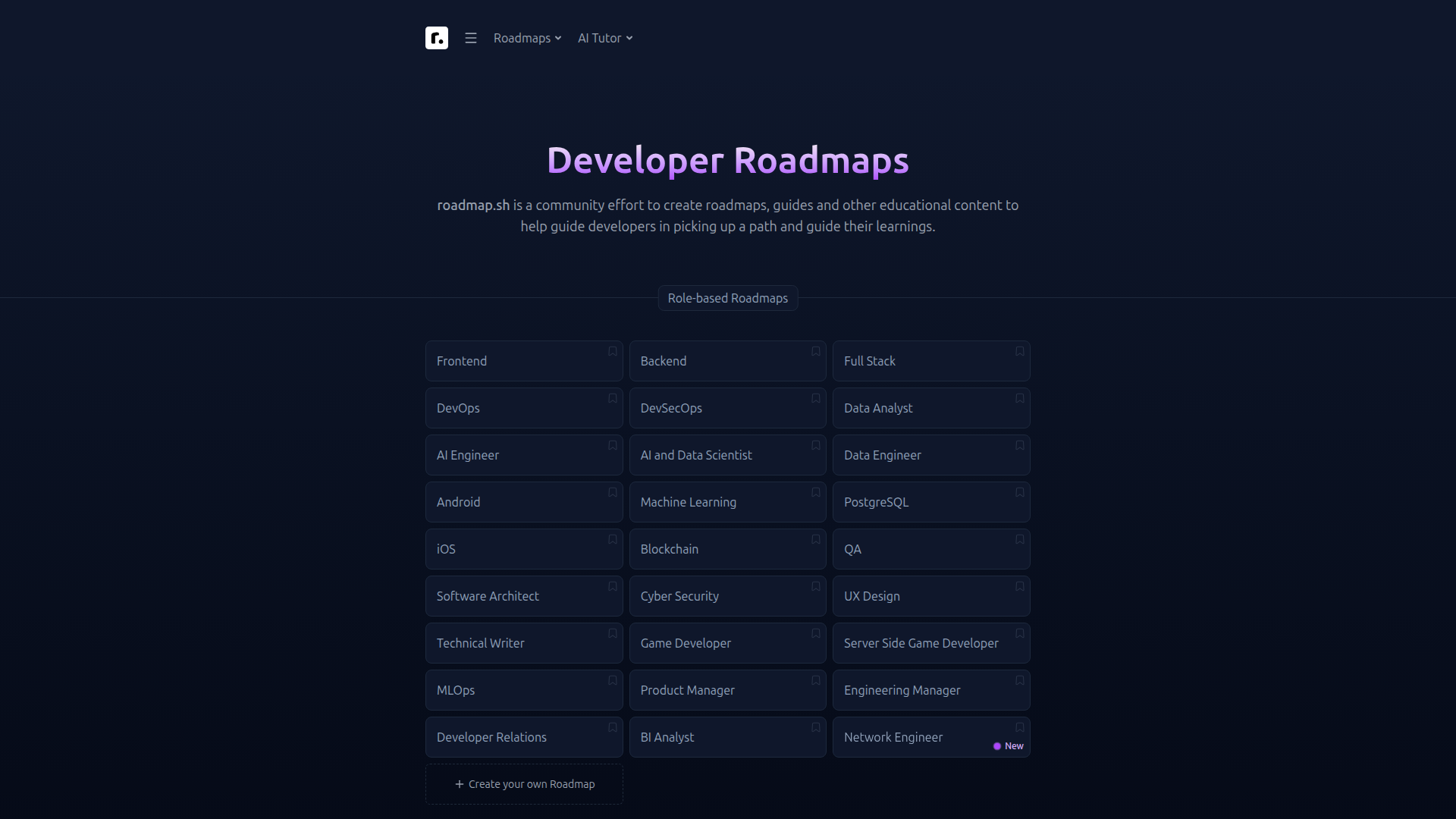This screenshot has height=819, width=1456.
Task: Bookmark the Full Stack roadmap
Action: (1020, 351)
